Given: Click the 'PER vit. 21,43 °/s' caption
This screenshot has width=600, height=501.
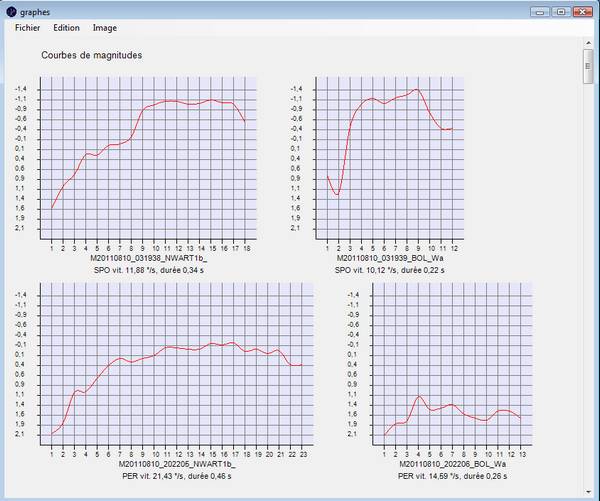Looking at the screenshot, I should coord(176,475).
